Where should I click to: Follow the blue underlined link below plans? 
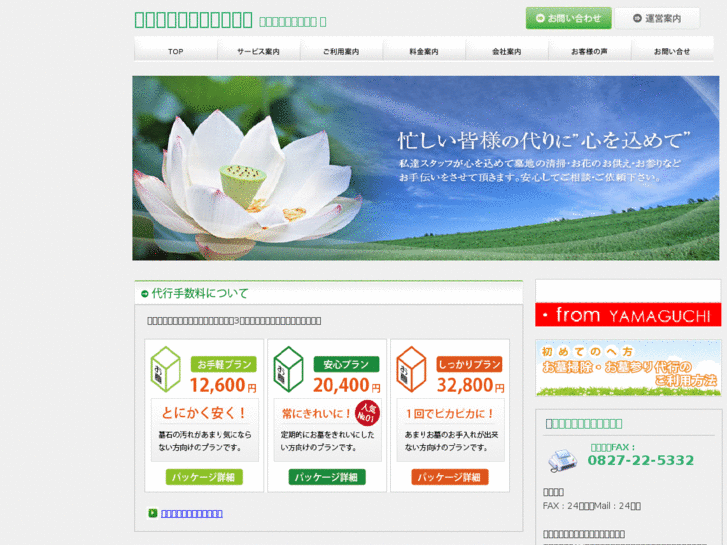tap(192, 513)
